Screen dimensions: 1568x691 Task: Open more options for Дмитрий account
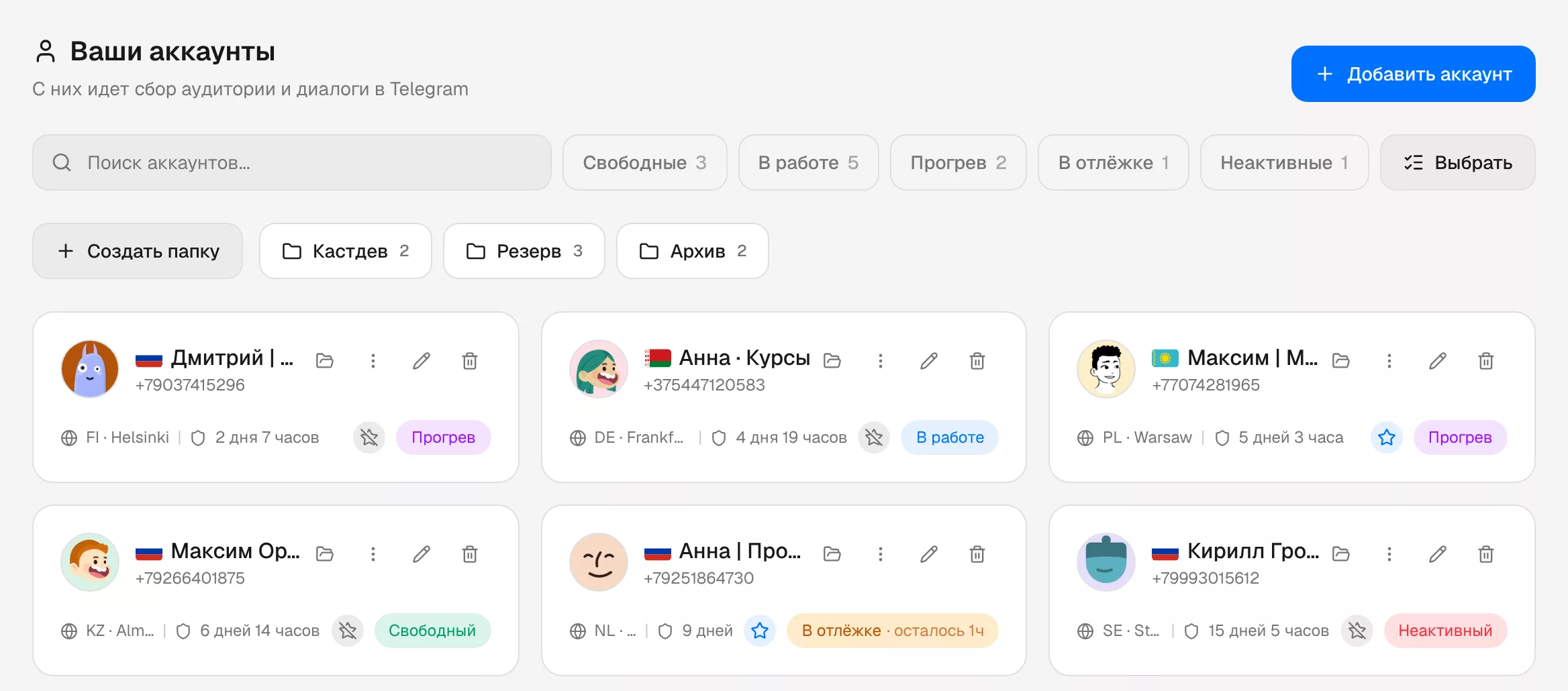tap(373, 361)
